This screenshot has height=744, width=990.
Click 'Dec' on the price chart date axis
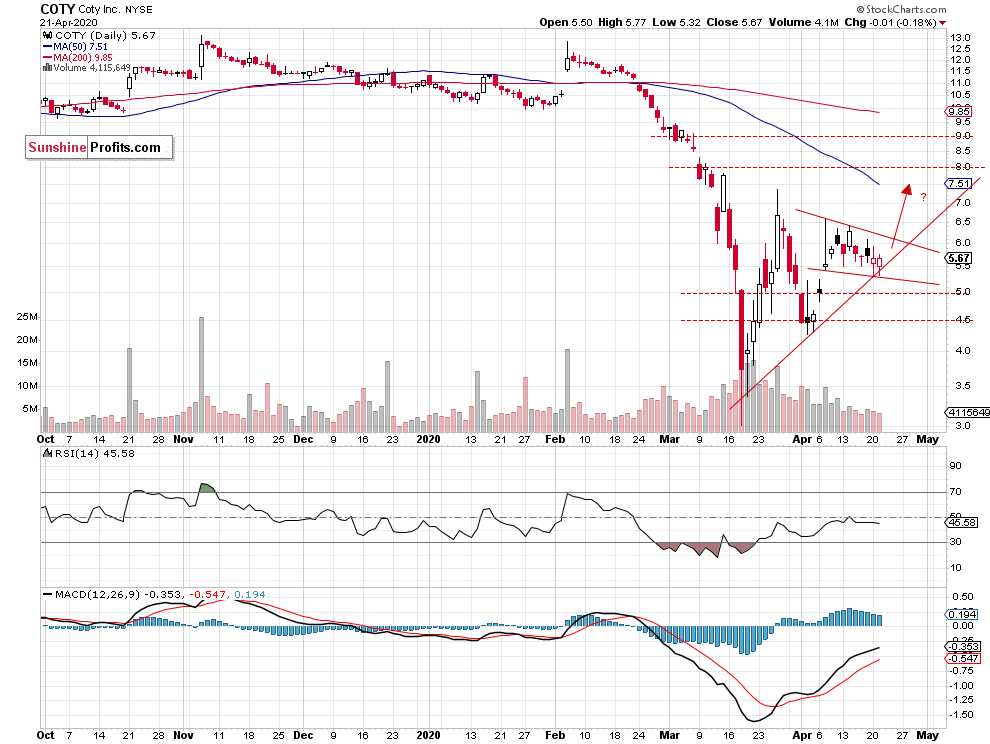point(303,439)
